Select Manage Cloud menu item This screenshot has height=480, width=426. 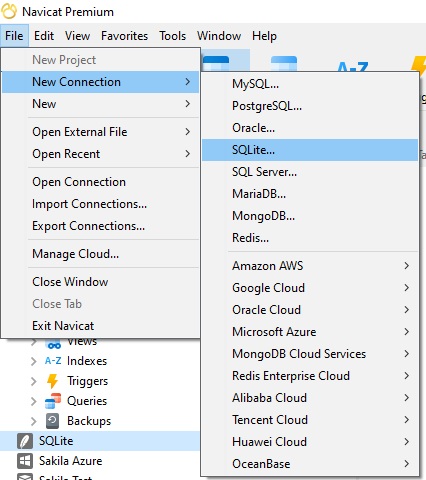pos(100,254)
